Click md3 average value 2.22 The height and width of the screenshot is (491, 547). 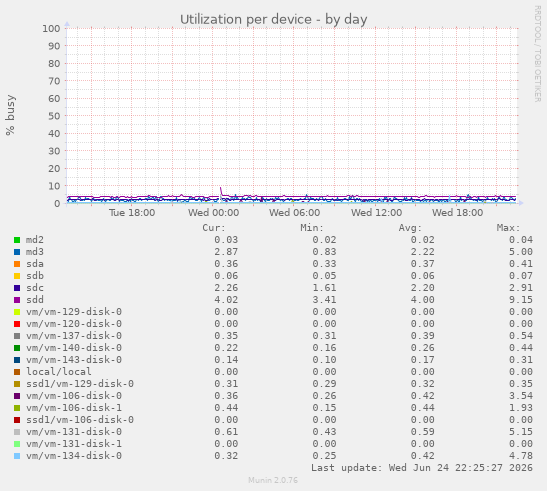[422, 252]
